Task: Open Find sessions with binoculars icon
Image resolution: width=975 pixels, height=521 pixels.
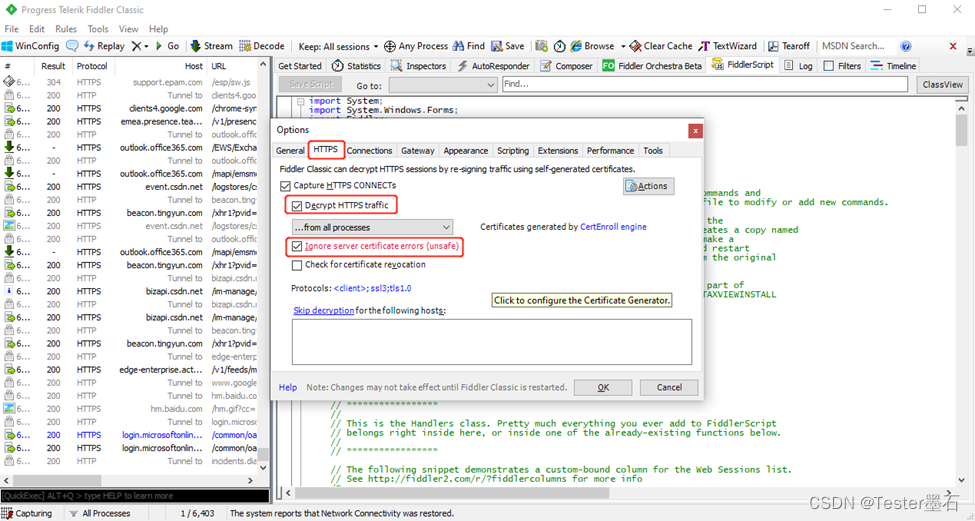Action: click(469, 46)
